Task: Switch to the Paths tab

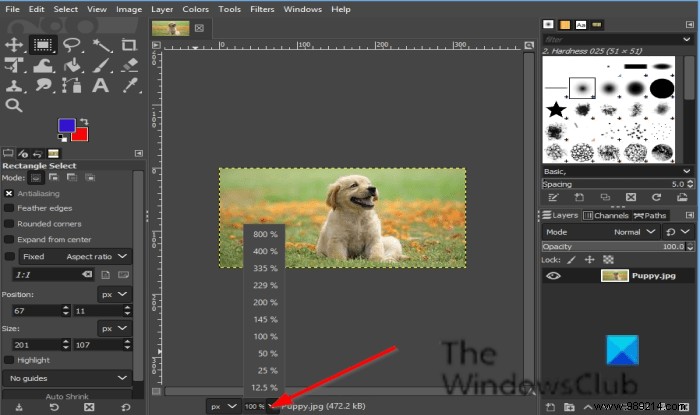Action: pyautogui.click(x=650, y=216)
